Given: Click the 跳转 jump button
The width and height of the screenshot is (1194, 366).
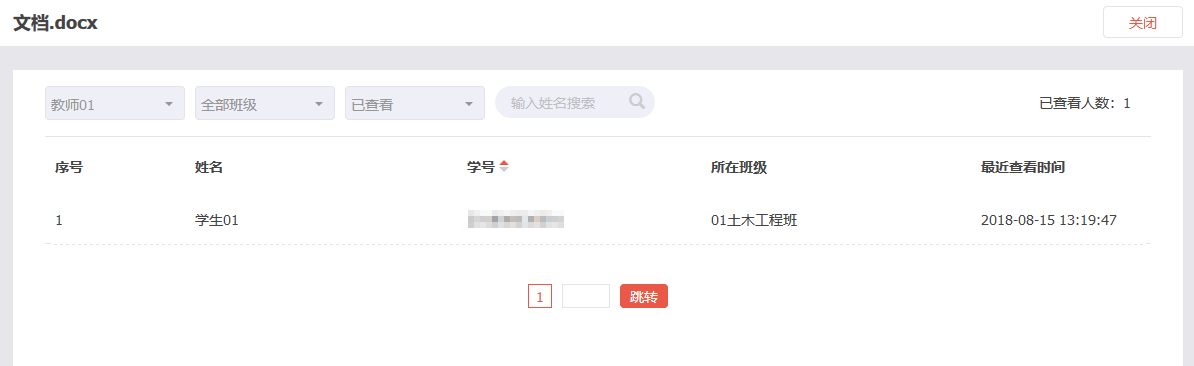Looking at the screenshot, I should pos(643,297).
